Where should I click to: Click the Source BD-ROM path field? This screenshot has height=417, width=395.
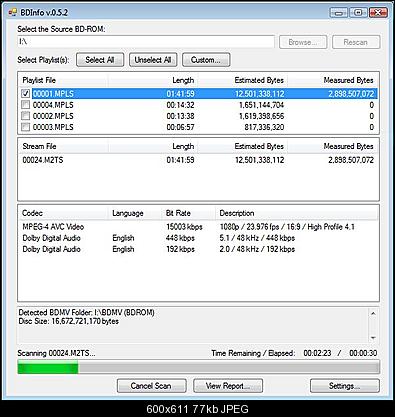[146, 42]
